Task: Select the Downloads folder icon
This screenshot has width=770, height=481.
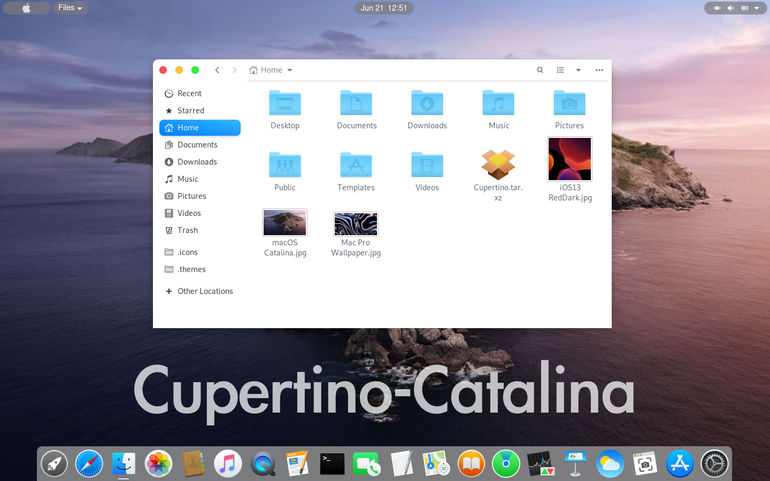Action: click(427, 103)
